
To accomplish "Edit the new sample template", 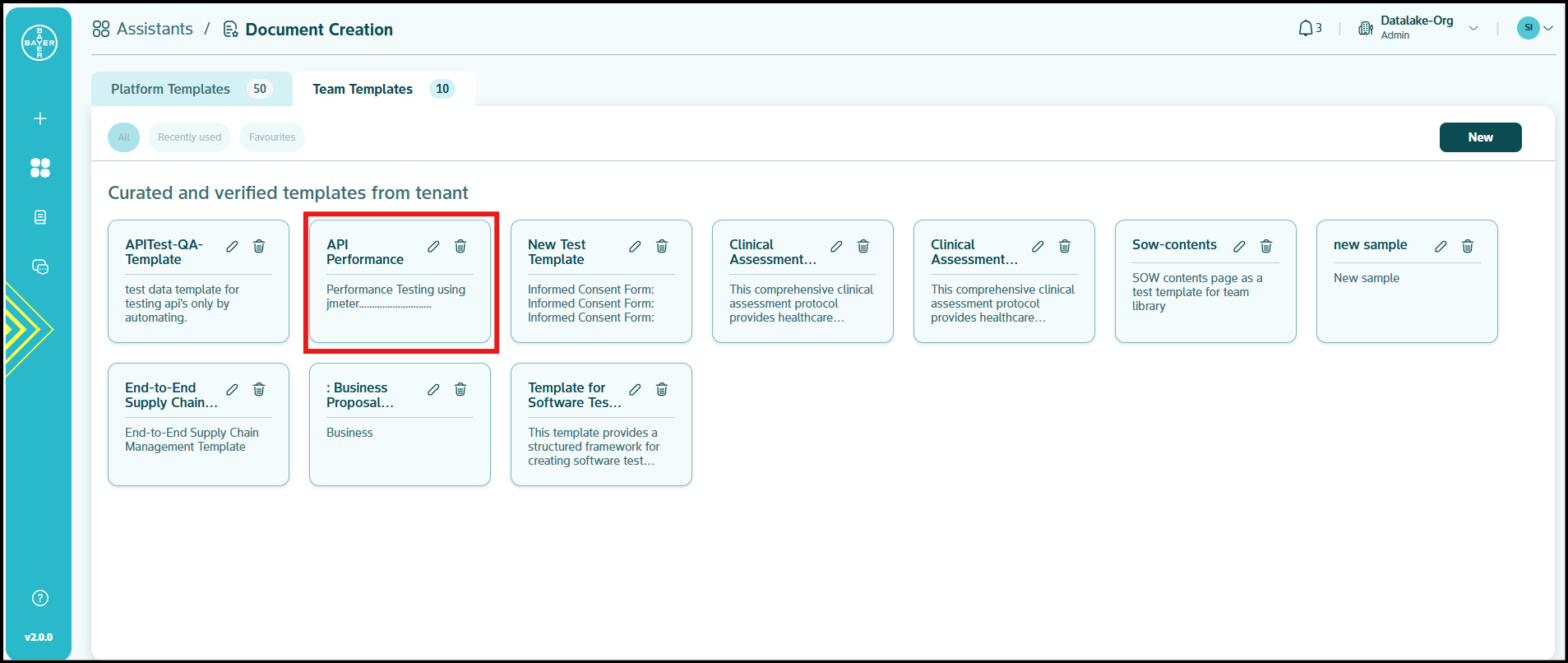I will 1441,247.
